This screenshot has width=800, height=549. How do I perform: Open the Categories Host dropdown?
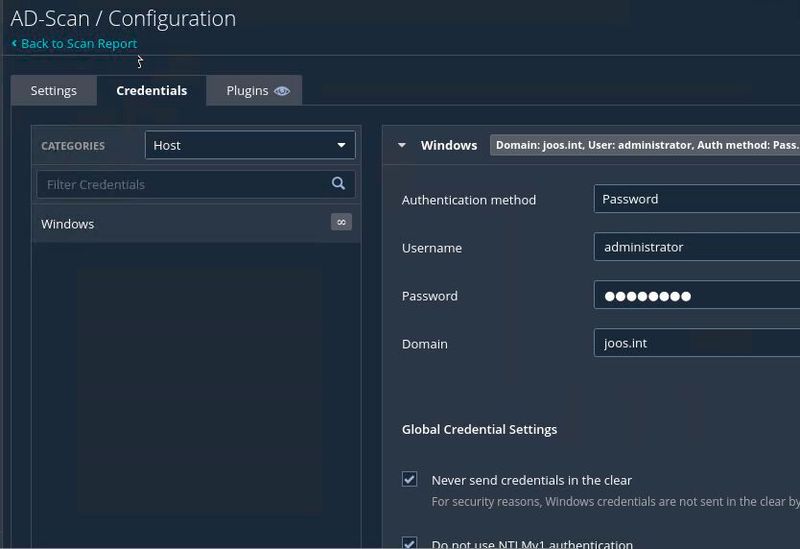point(250,145)
